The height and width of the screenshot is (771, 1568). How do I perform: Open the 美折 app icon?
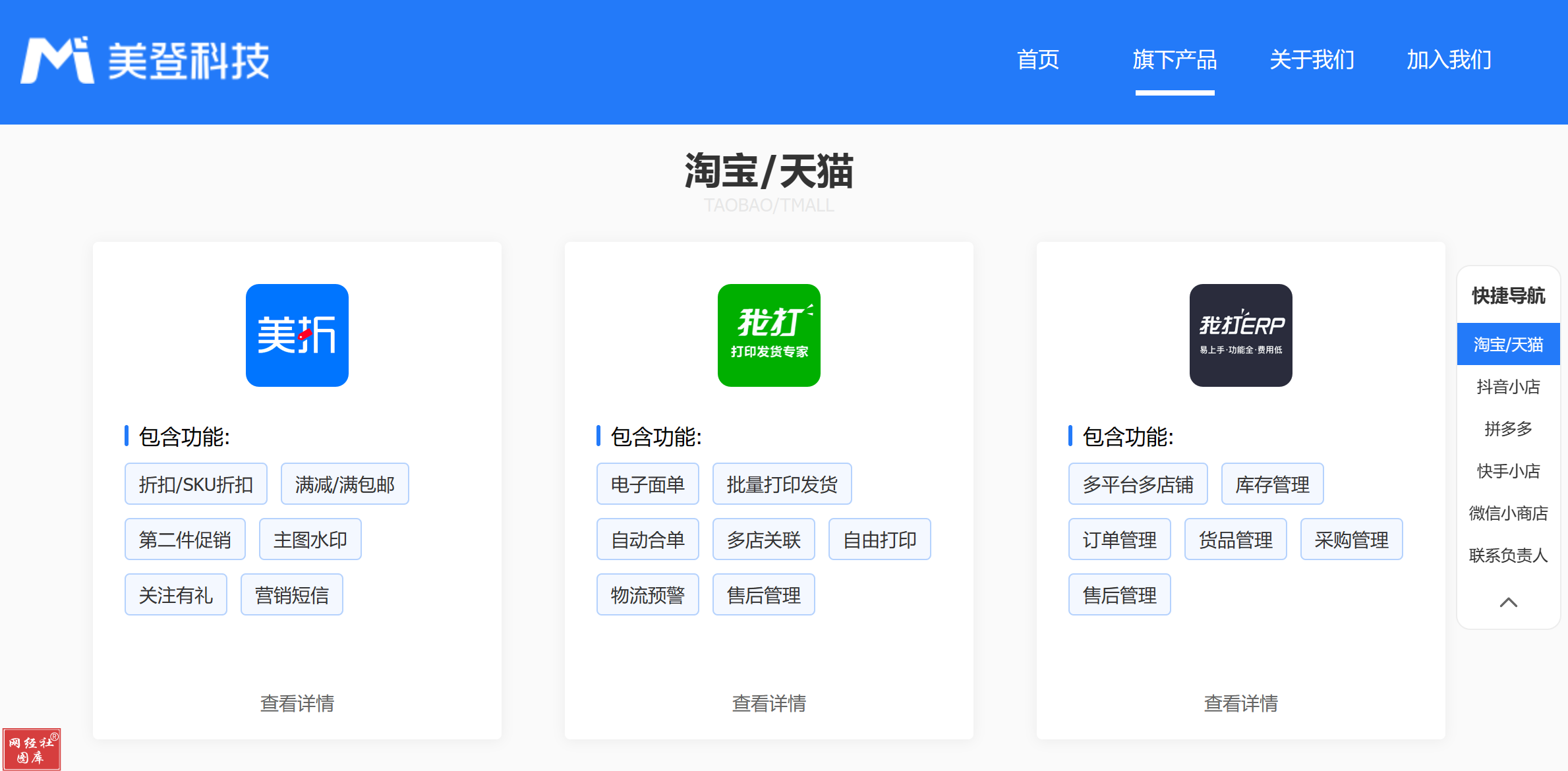[297, 335]
